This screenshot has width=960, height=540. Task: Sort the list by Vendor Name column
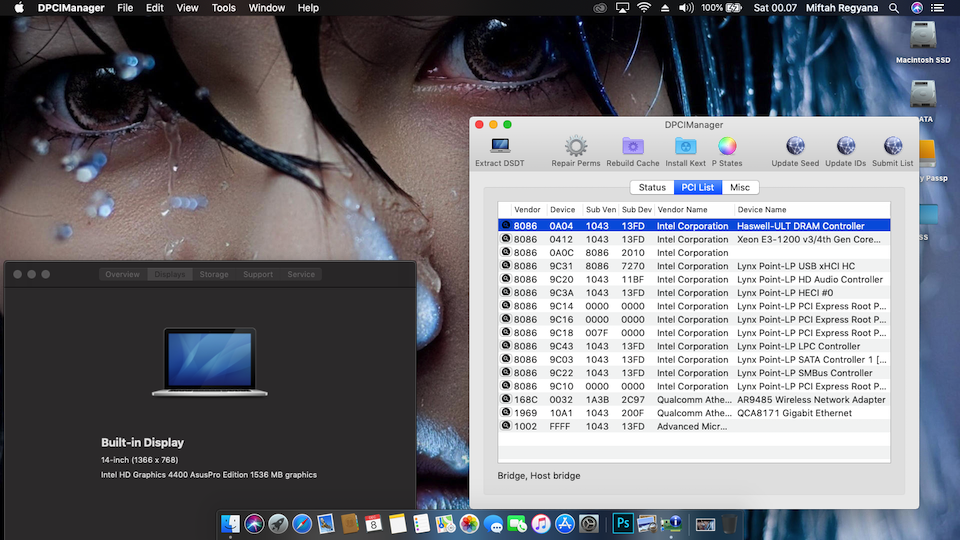click(x=682, y=210)
